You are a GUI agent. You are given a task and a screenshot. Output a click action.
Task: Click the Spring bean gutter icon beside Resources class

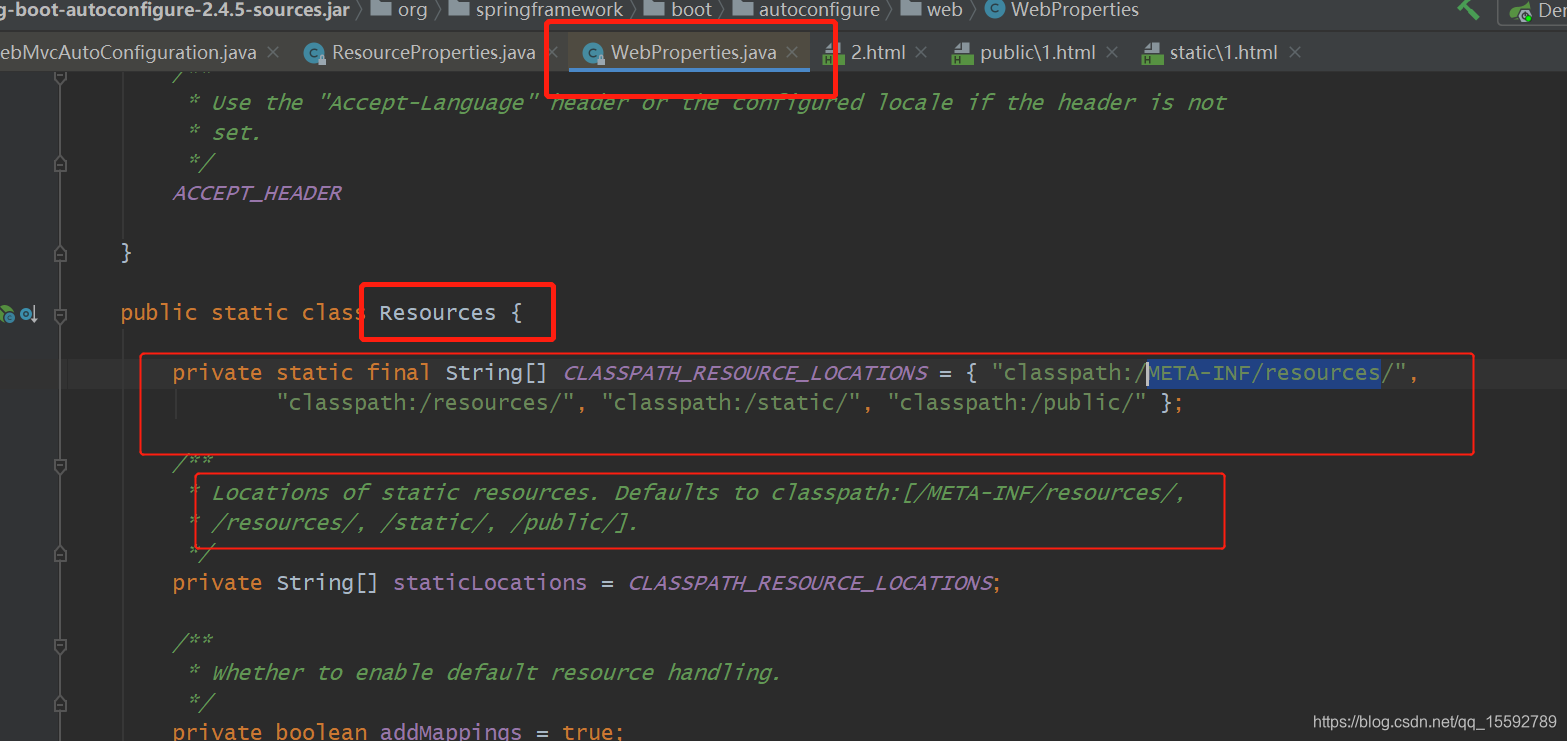click(x=7, y=315)
